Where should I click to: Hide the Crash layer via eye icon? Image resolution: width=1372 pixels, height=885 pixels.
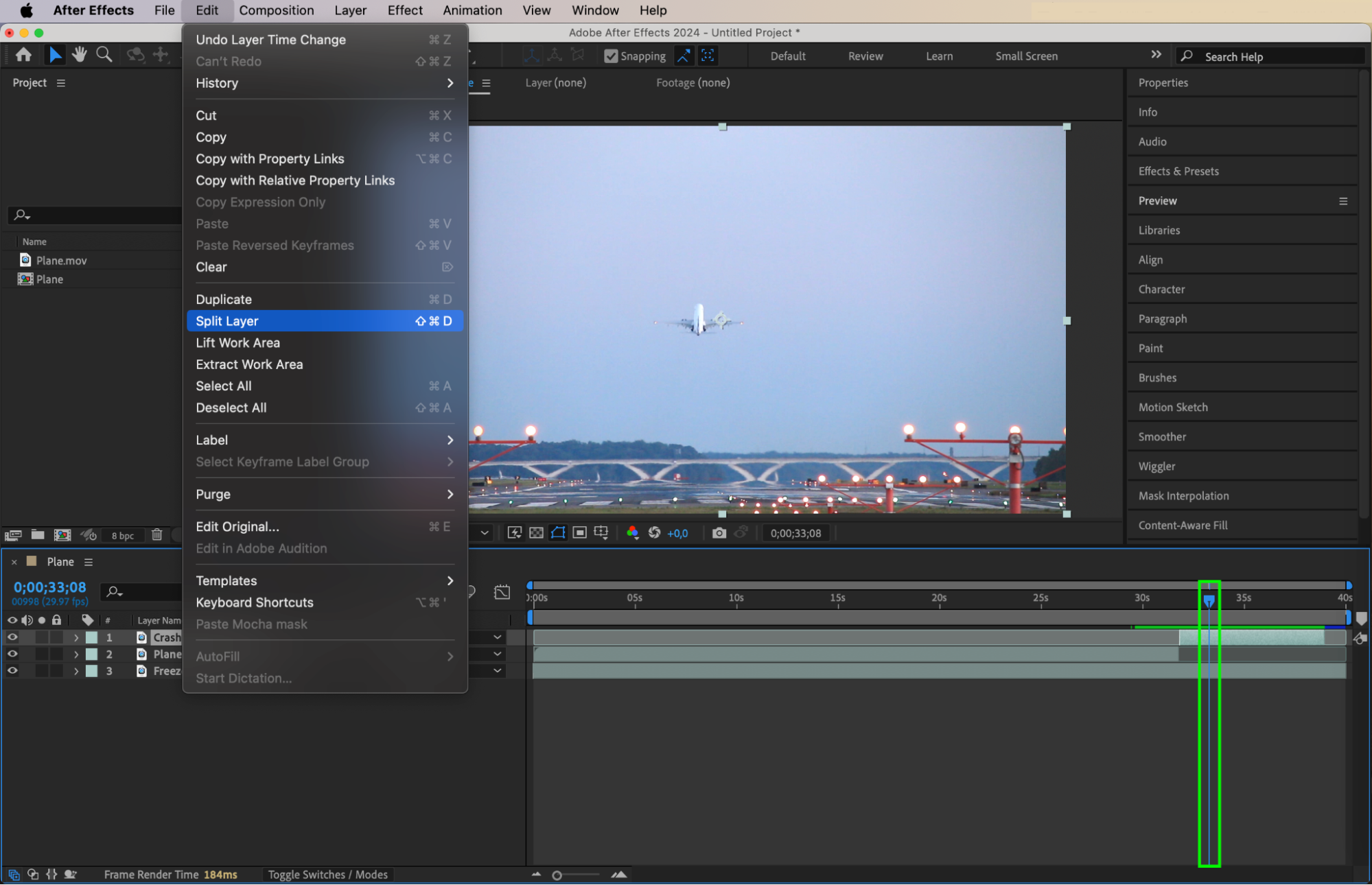pos(12,637)
